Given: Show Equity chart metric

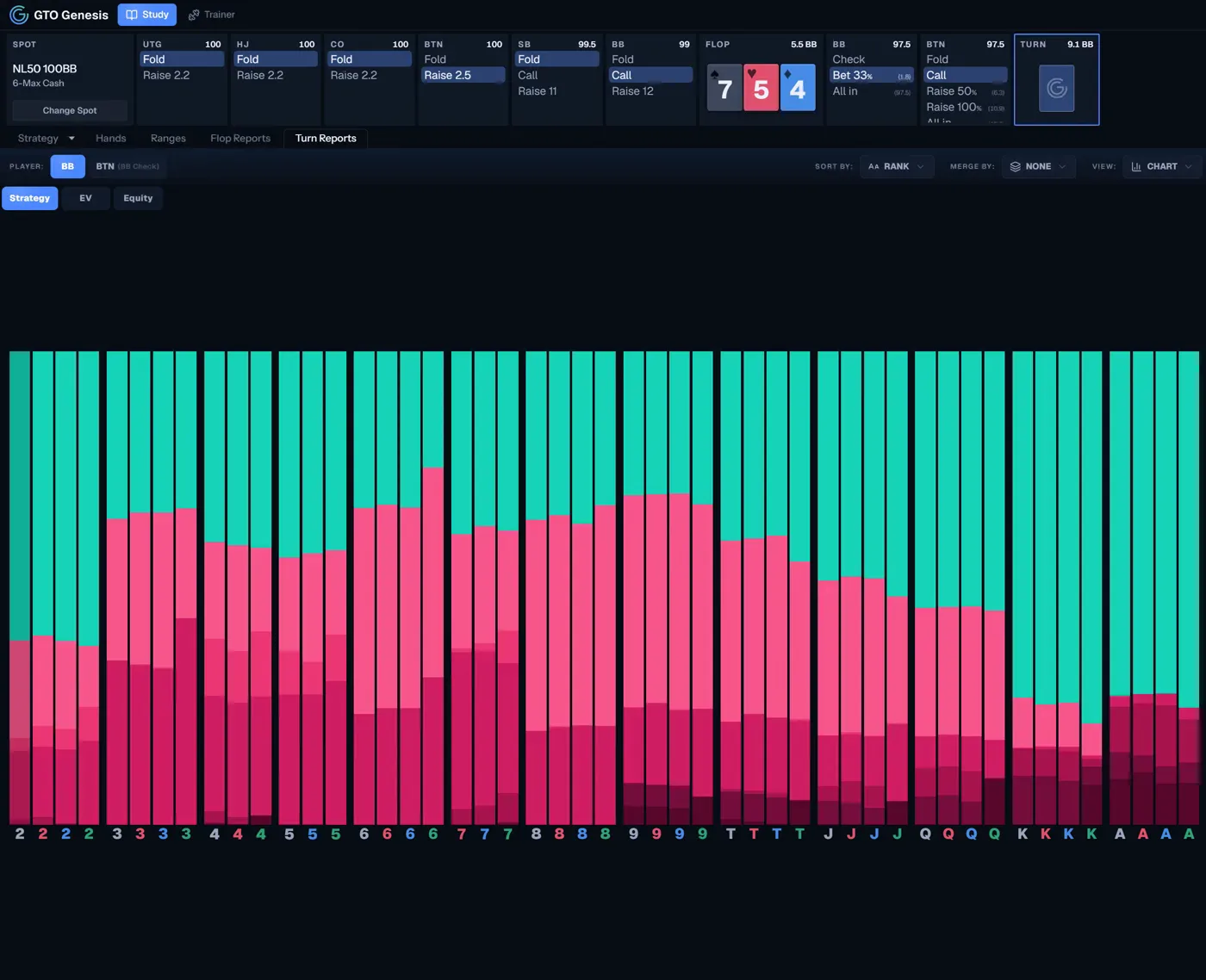Looking at the screenshot, I should coord(138,198).
